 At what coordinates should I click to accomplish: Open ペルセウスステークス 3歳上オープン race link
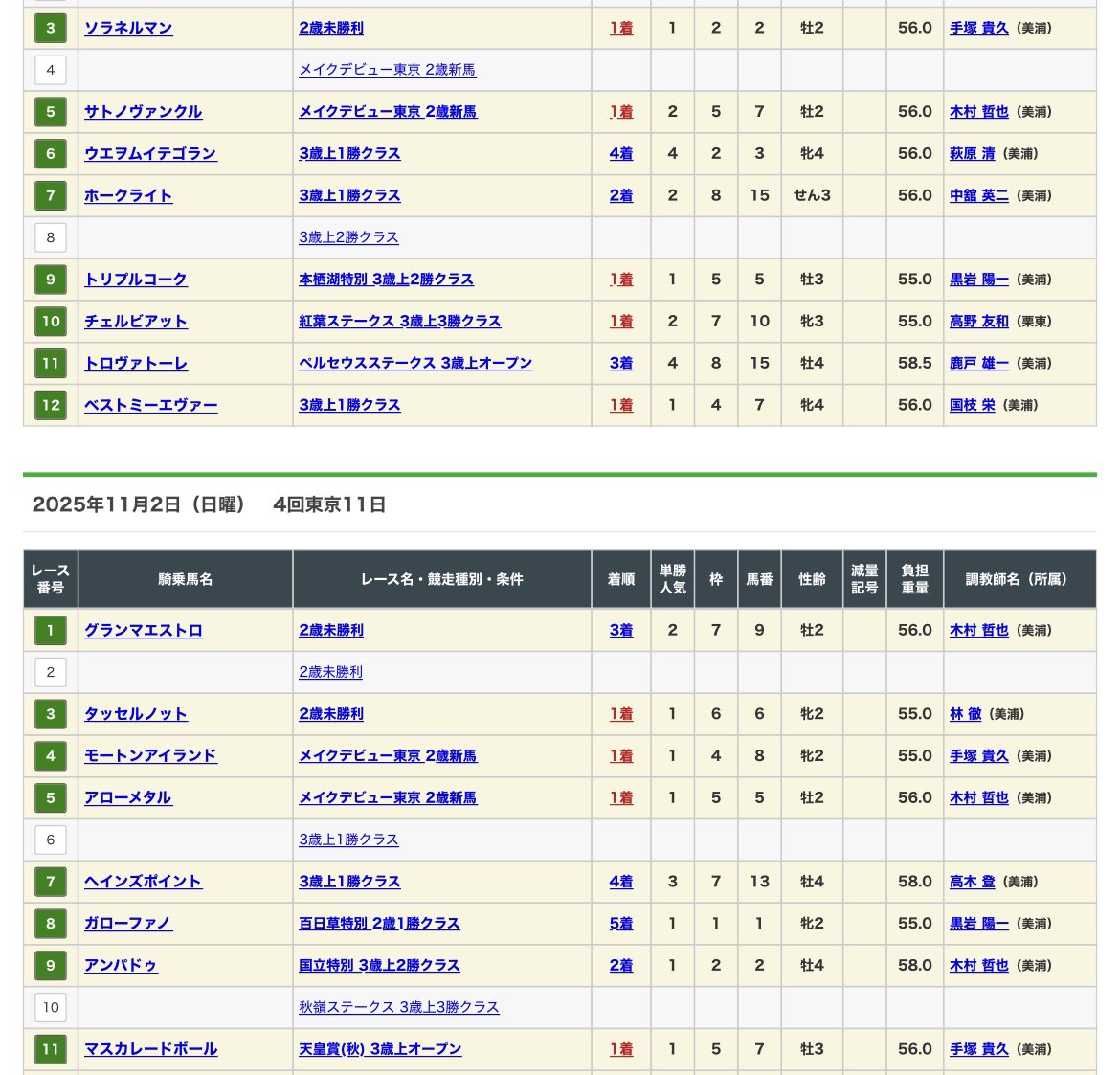pyautogui.click(x=415, y=363)
